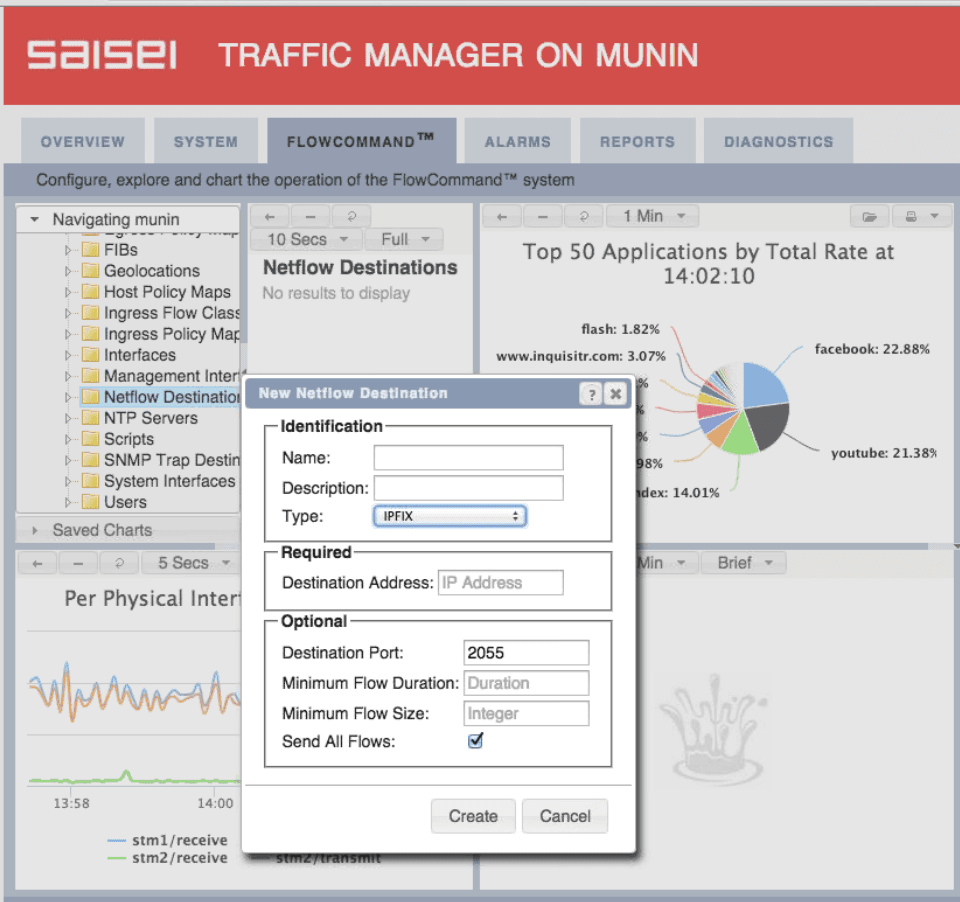Screen dimensions: 960x902
Task: Click the Interfaces folder icon
Action: pyautogui.click(x=91, y=355)
